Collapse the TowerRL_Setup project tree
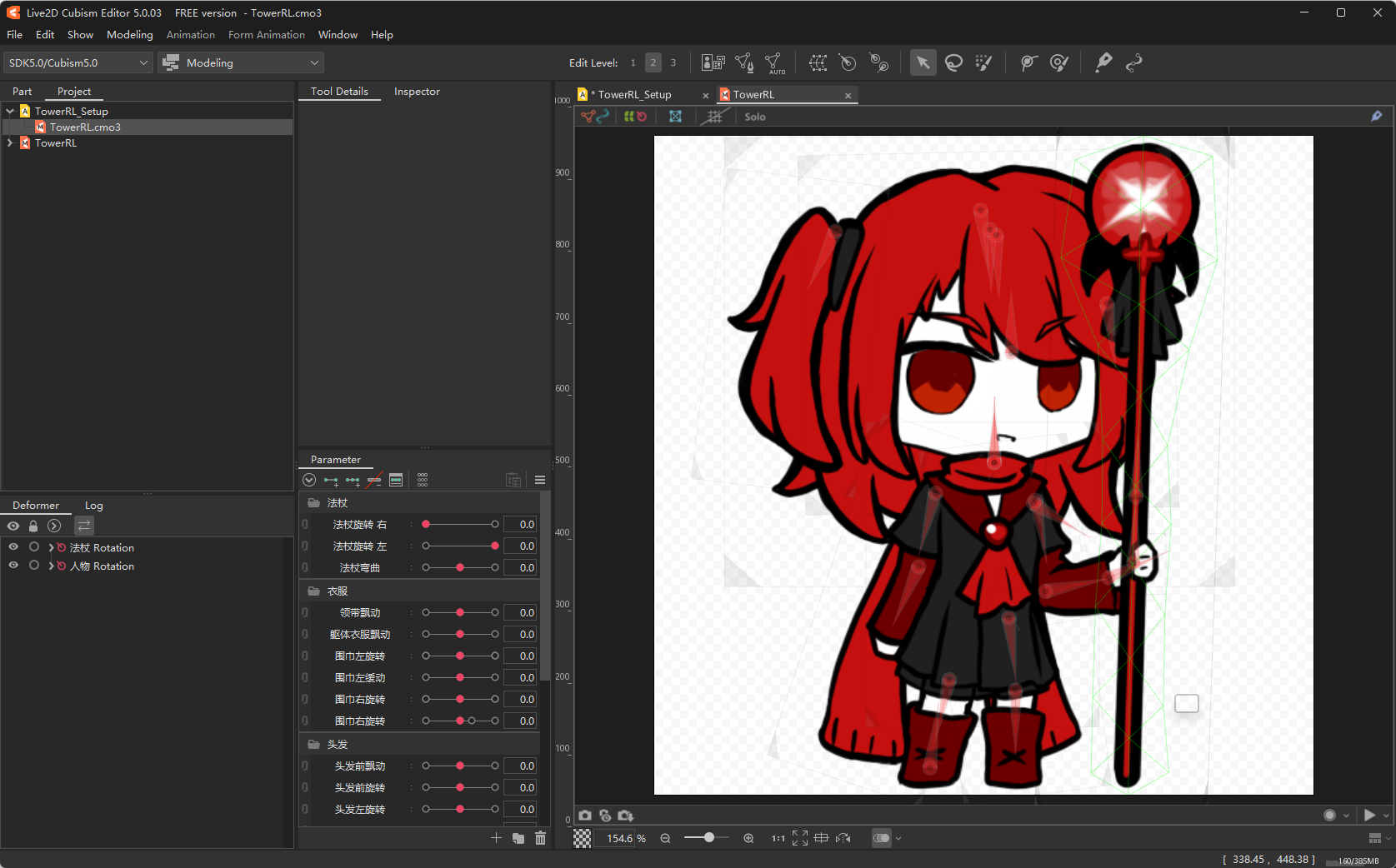 point(10,111)
